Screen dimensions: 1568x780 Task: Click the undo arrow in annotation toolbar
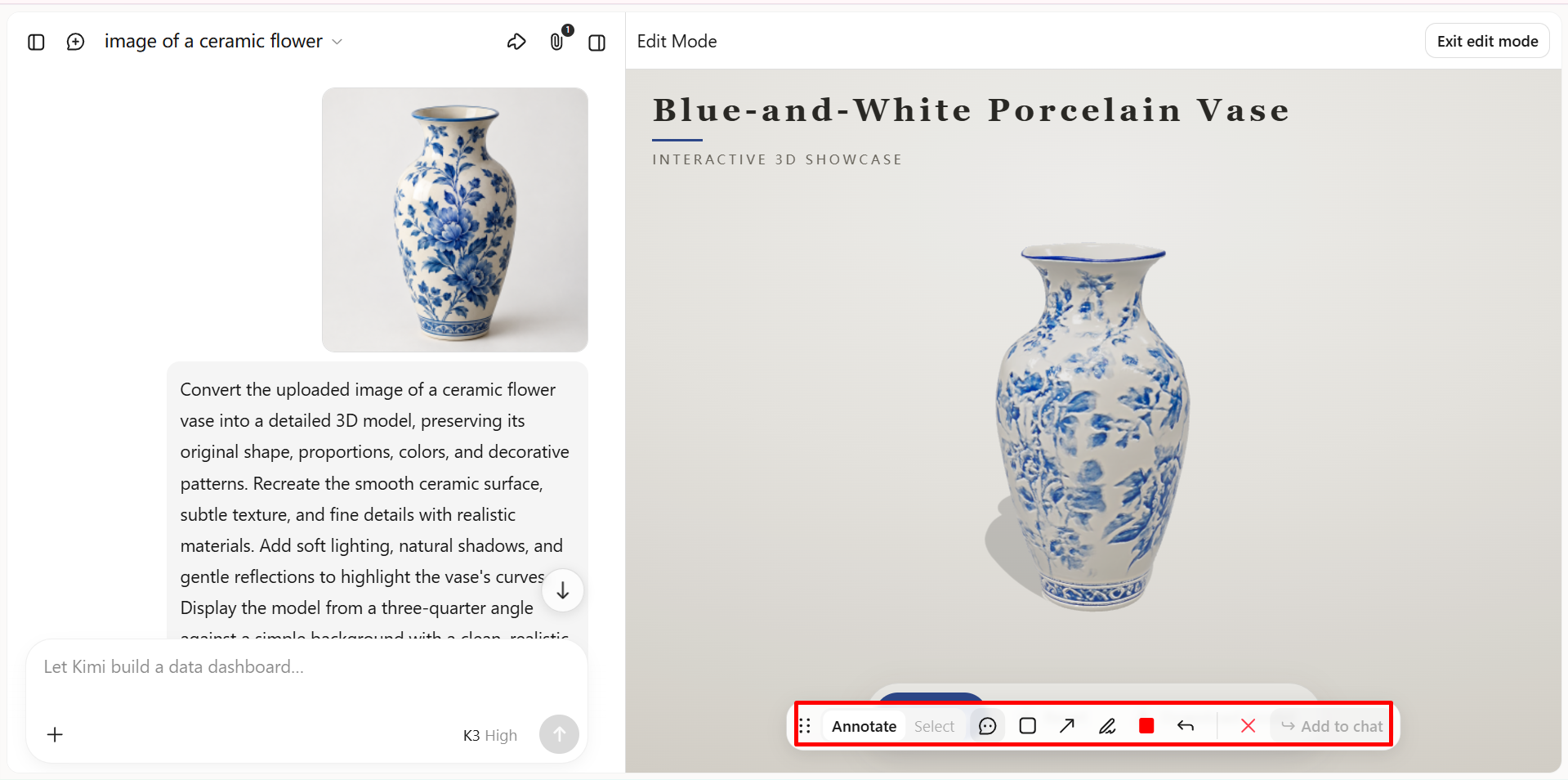pyautogui.click(x=1186, y=726)
